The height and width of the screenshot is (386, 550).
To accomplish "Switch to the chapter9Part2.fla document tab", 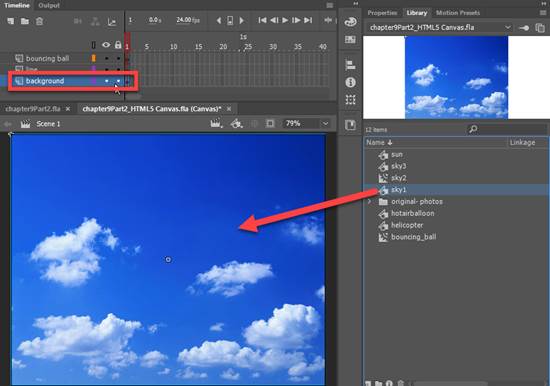I will tap(33, 109).
